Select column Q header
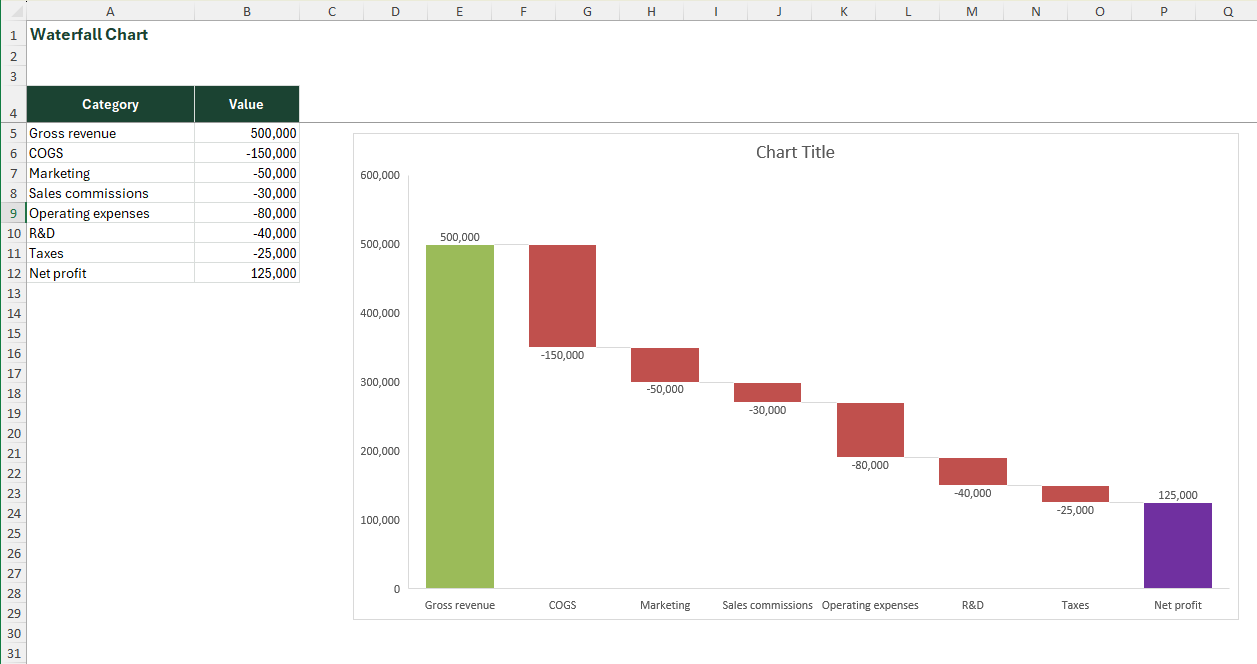Viewport: 1257px width, 664px height. 1227,11
